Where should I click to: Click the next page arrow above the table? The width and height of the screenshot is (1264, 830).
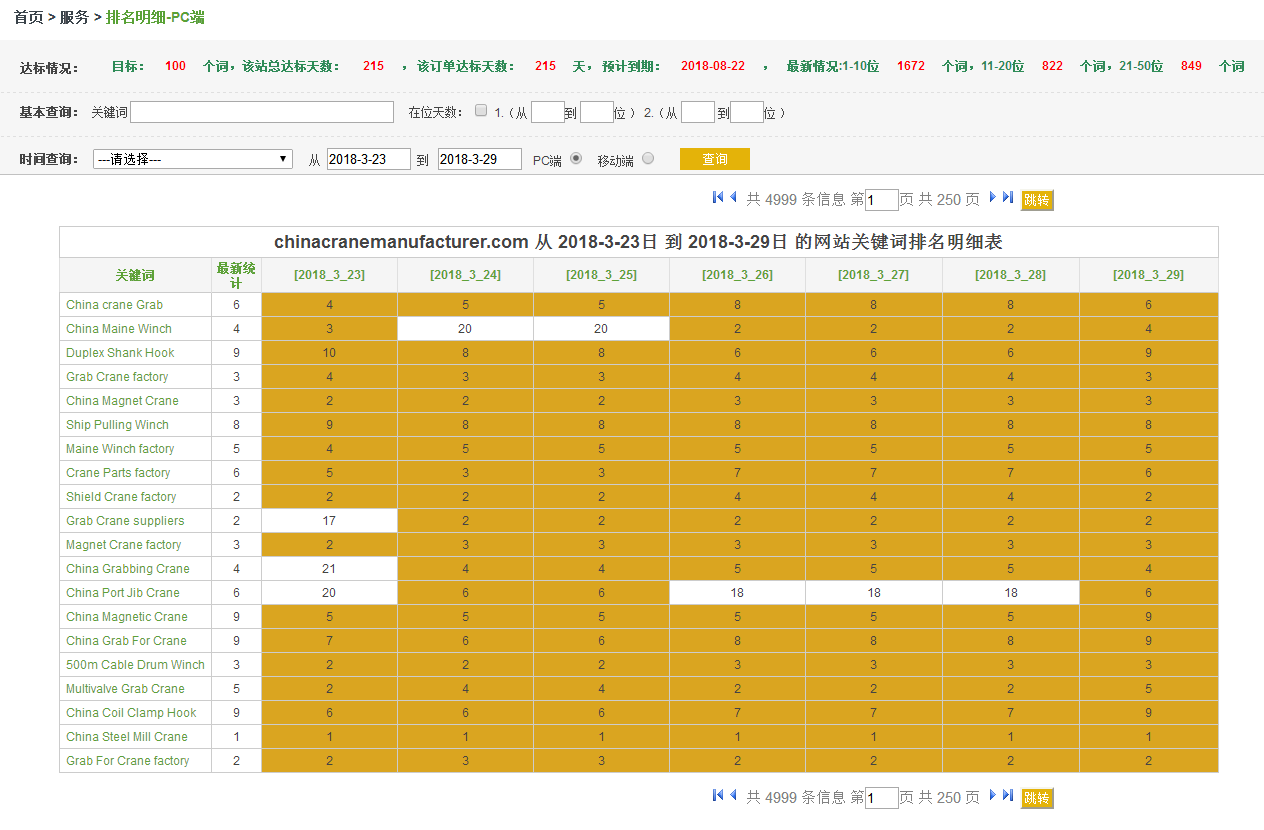point(993,198)
